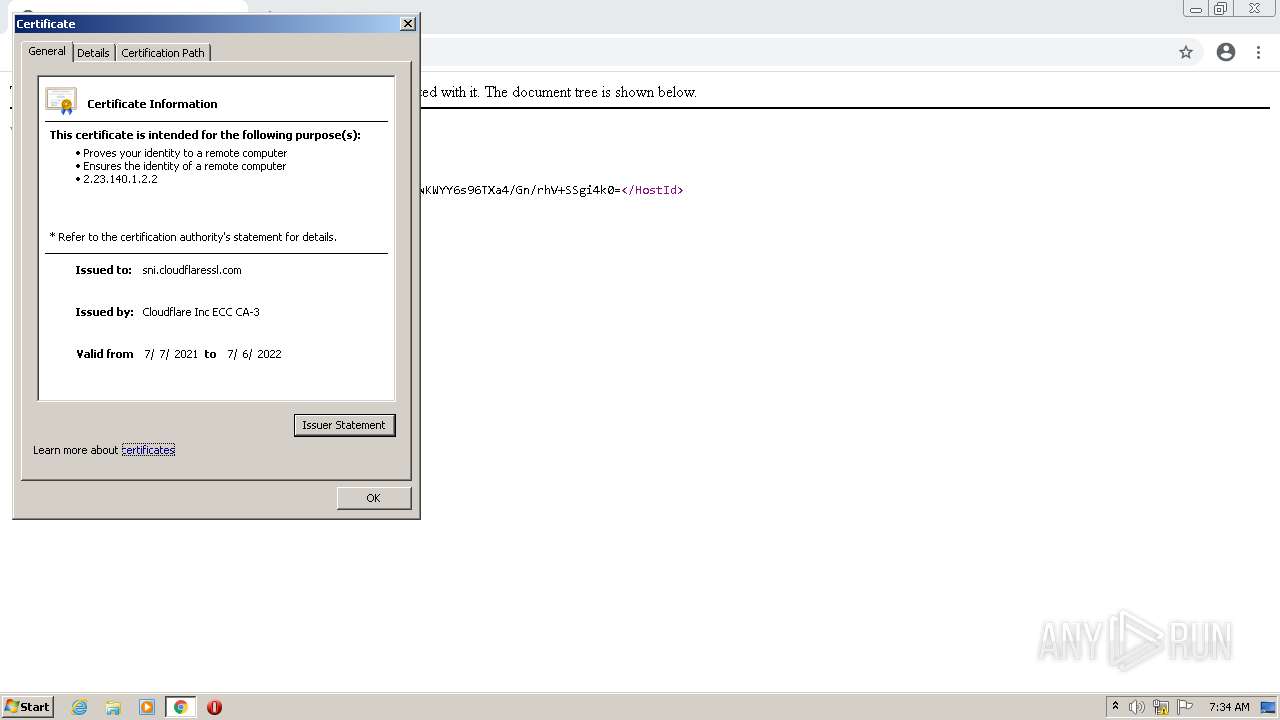Open the Action Center flag icon
The width and height of the screenshot is (1280, 720).
(x=1185, y=707)
